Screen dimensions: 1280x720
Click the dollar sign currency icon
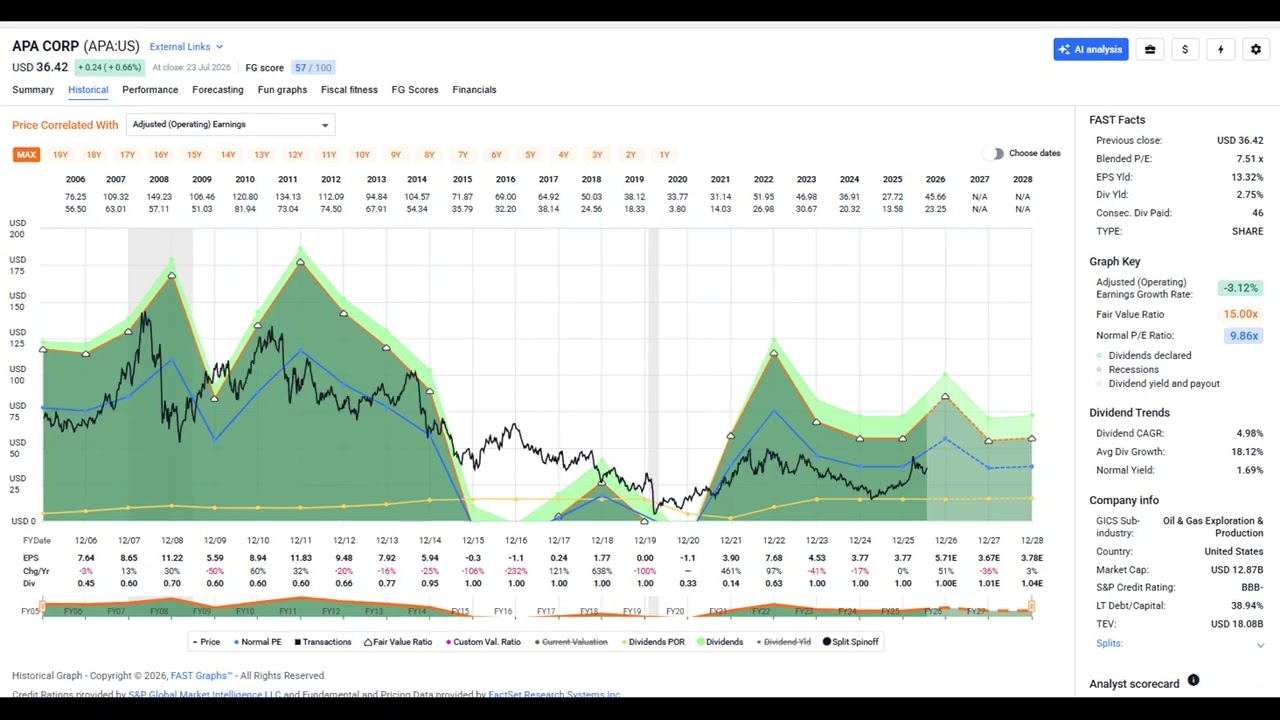1185,49
